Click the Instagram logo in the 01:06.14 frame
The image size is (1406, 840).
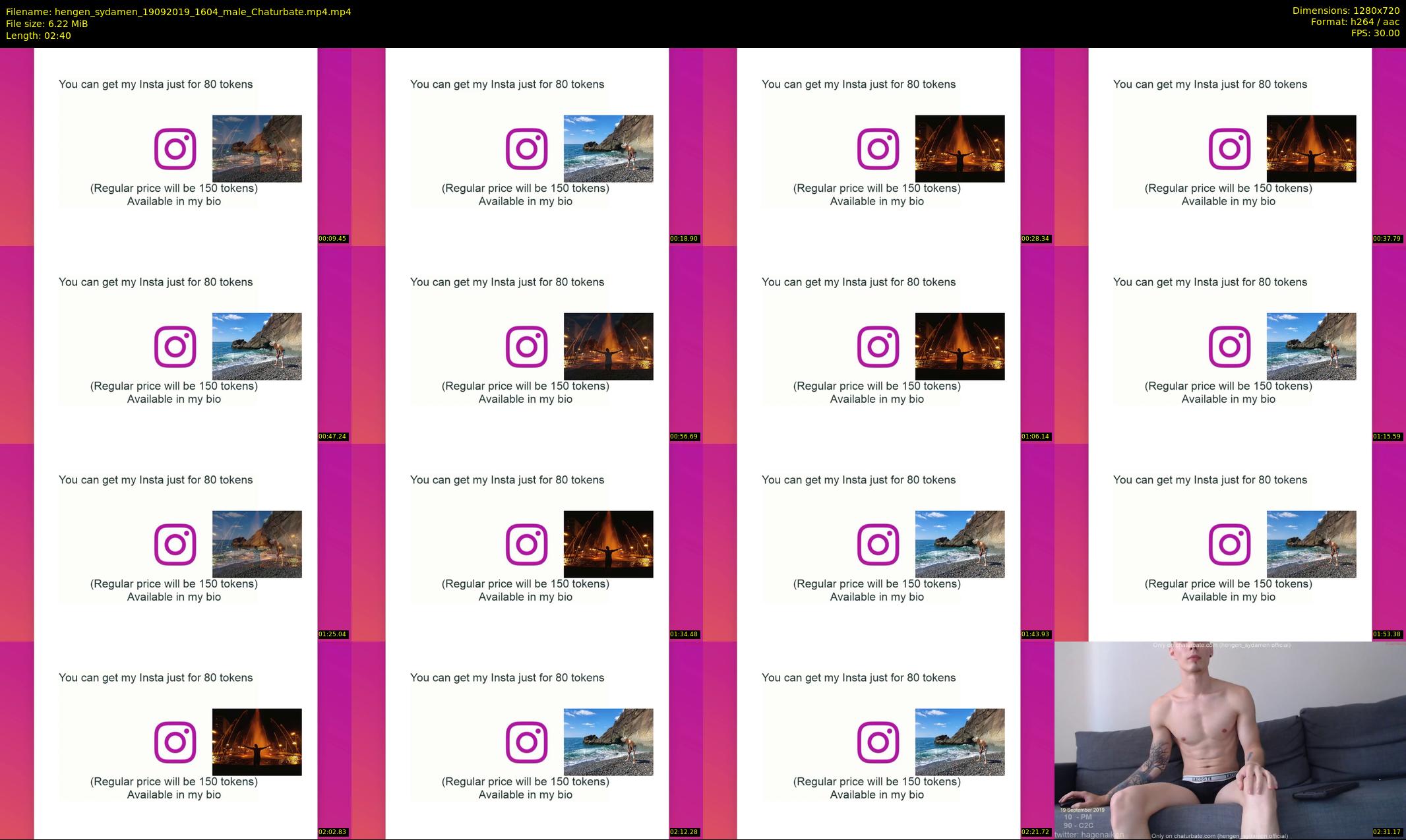(x=878, y=347)
